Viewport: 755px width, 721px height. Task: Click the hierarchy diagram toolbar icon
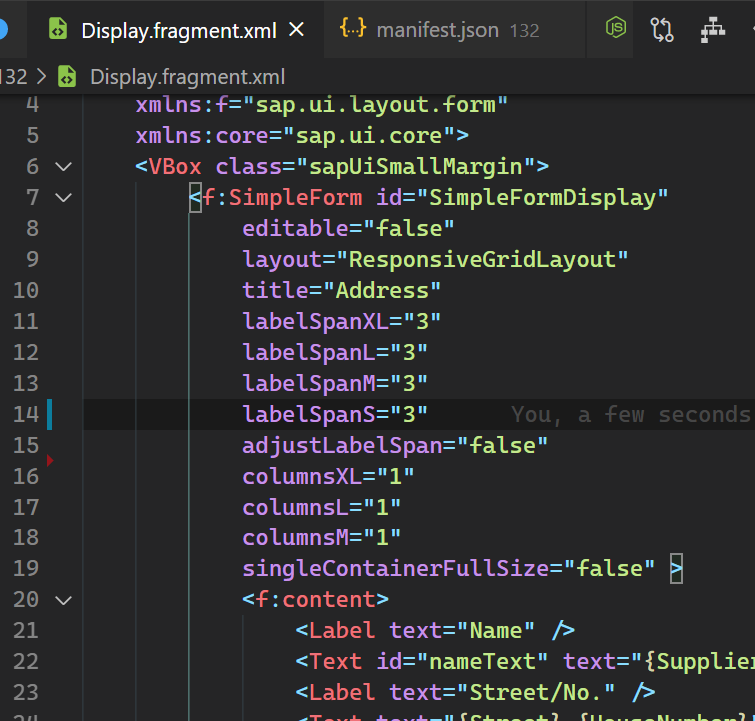click(713, 30)
